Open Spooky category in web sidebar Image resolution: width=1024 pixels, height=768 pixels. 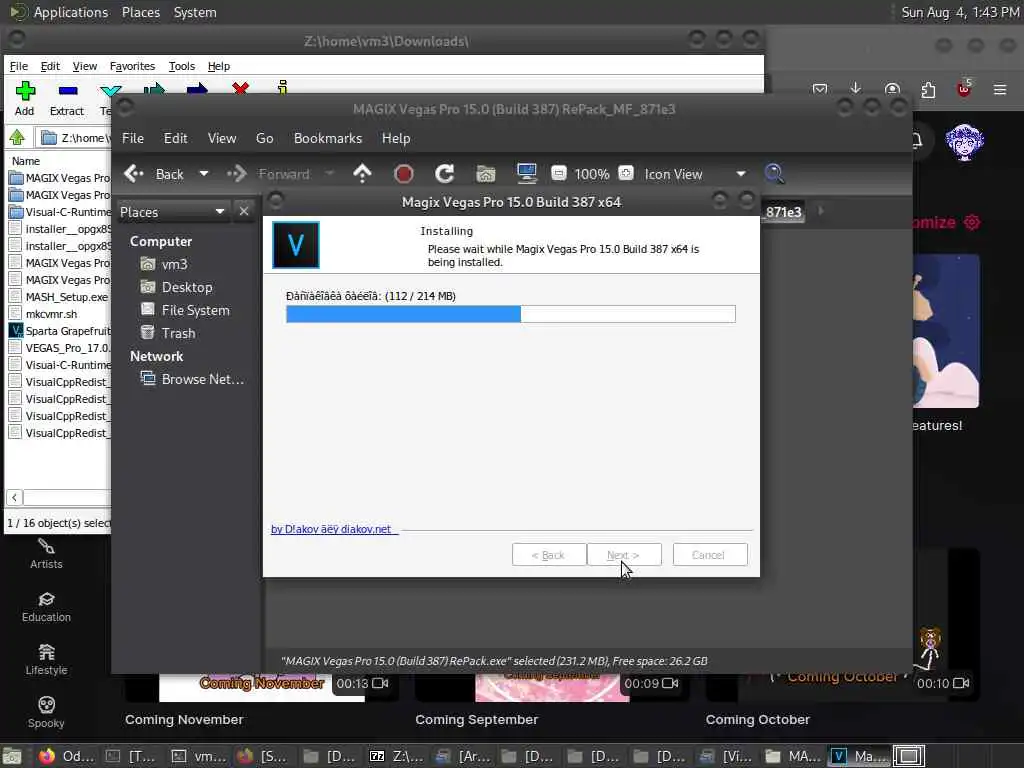pyautogui.click(x=46, y=713)
